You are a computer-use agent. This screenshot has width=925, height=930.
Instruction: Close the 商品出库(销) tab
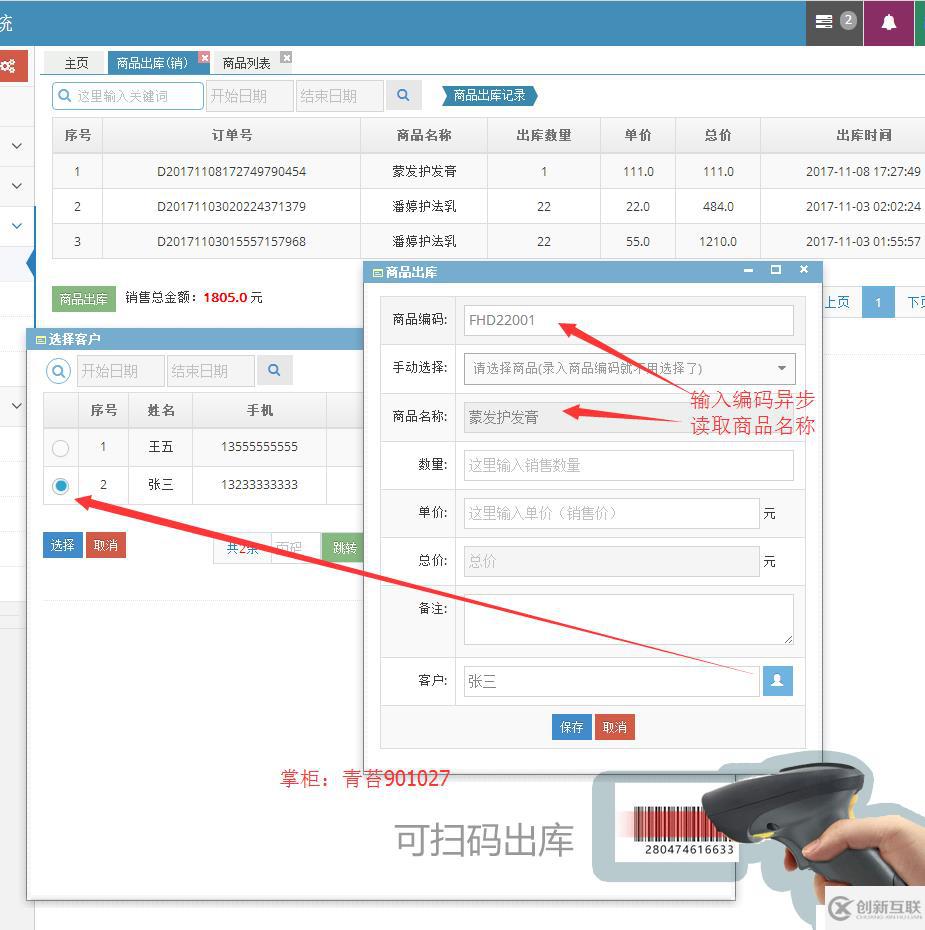tap(204, 57)
